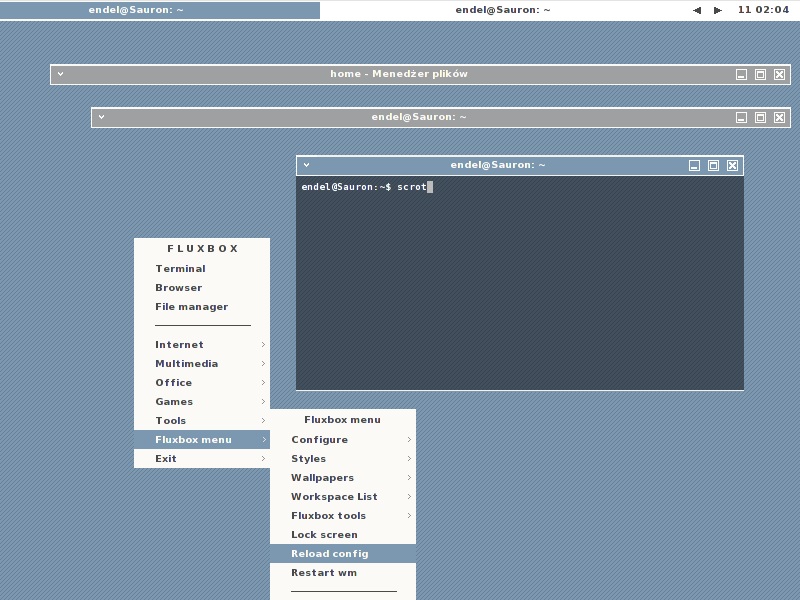Expand the Multimedia submenu

click(202, 364)
